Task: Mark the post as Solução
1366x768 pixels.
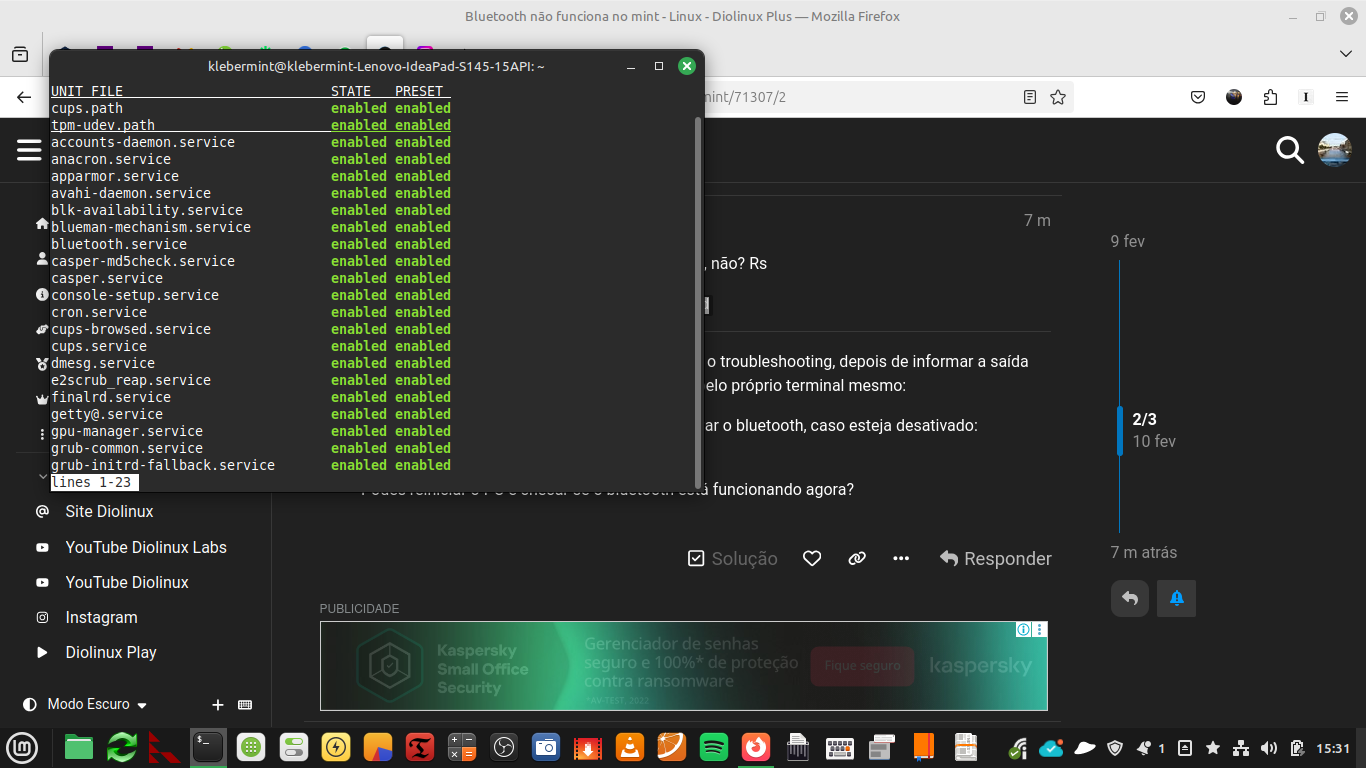Action: coord(733,558)
